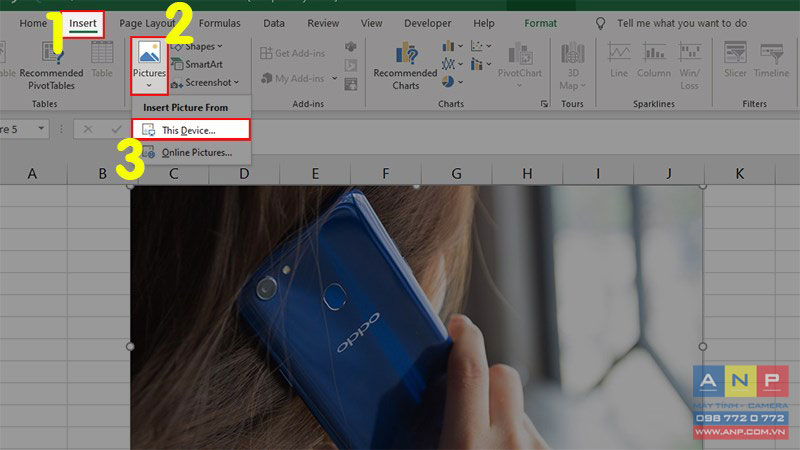Click the formula bar Cancel X icon
This screenshot has height=450, width=800.
pyautogui.click(x=88, y=129)
